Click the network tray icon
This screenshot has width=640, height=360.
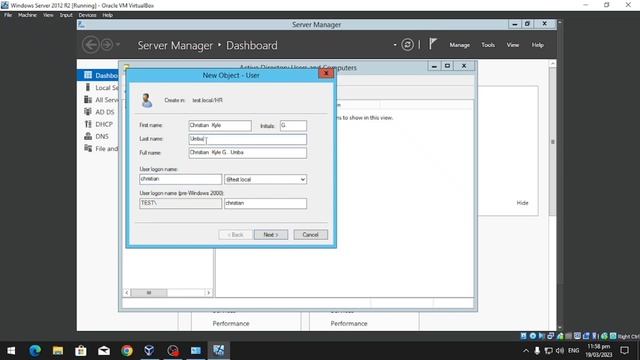point(549,351)
